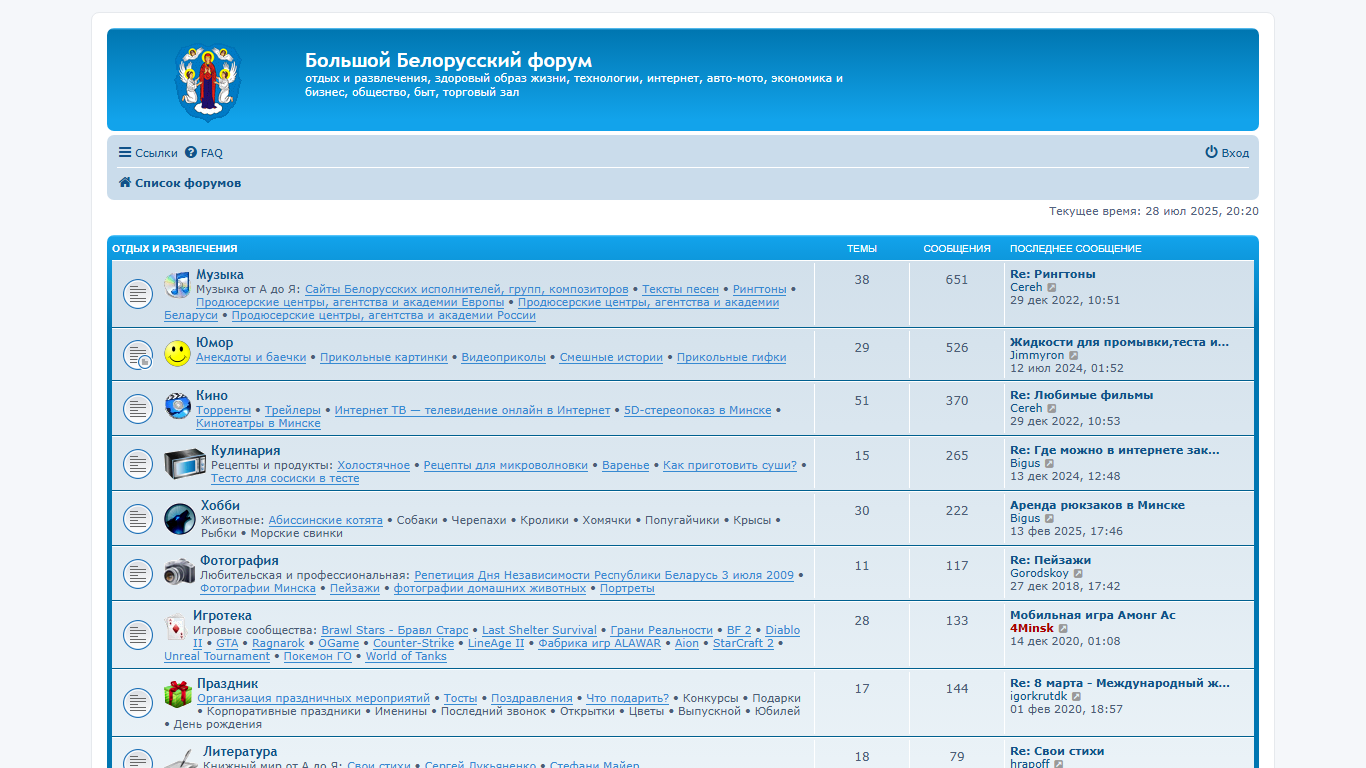Open the Юмор forum

point(215,343)
